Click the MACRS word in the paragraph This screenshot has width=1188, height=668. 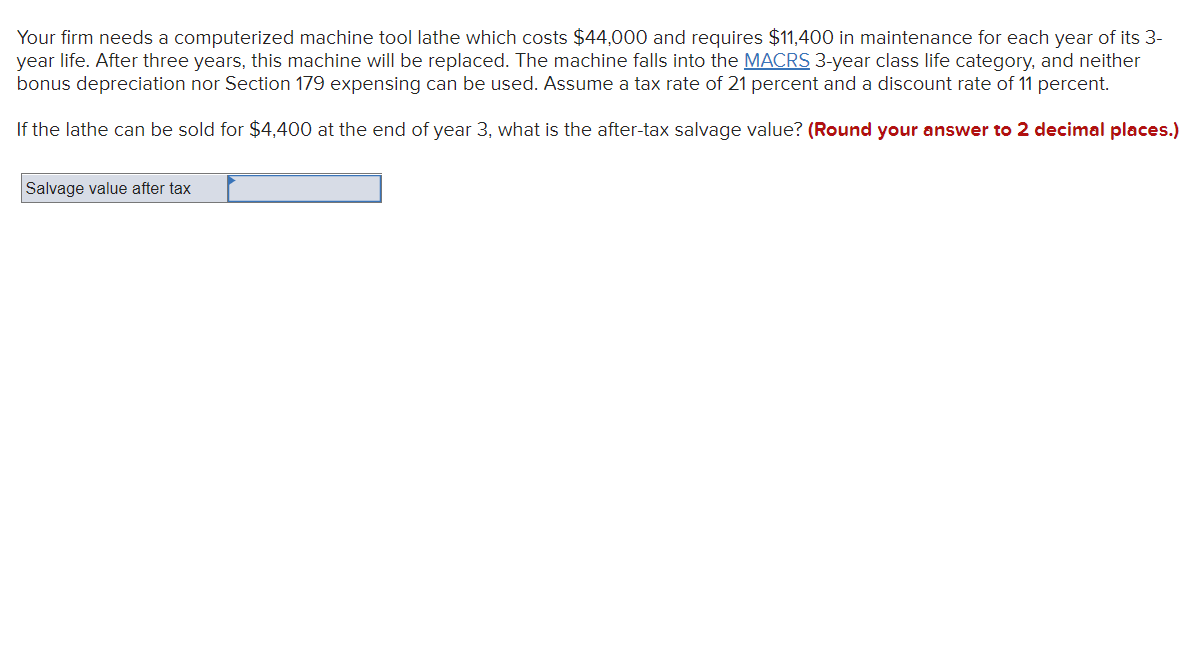point(777,60)
